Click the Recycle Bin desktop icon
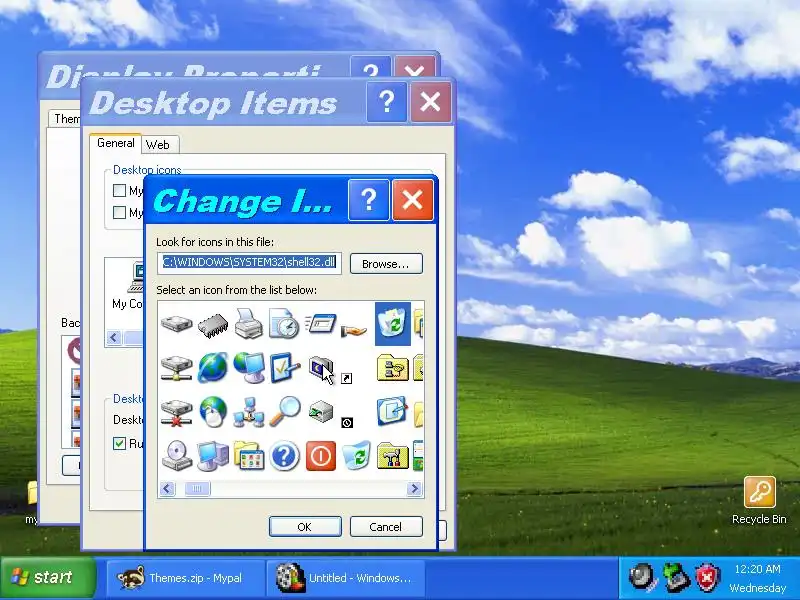 pyautogui.click(x=759, y=501)
